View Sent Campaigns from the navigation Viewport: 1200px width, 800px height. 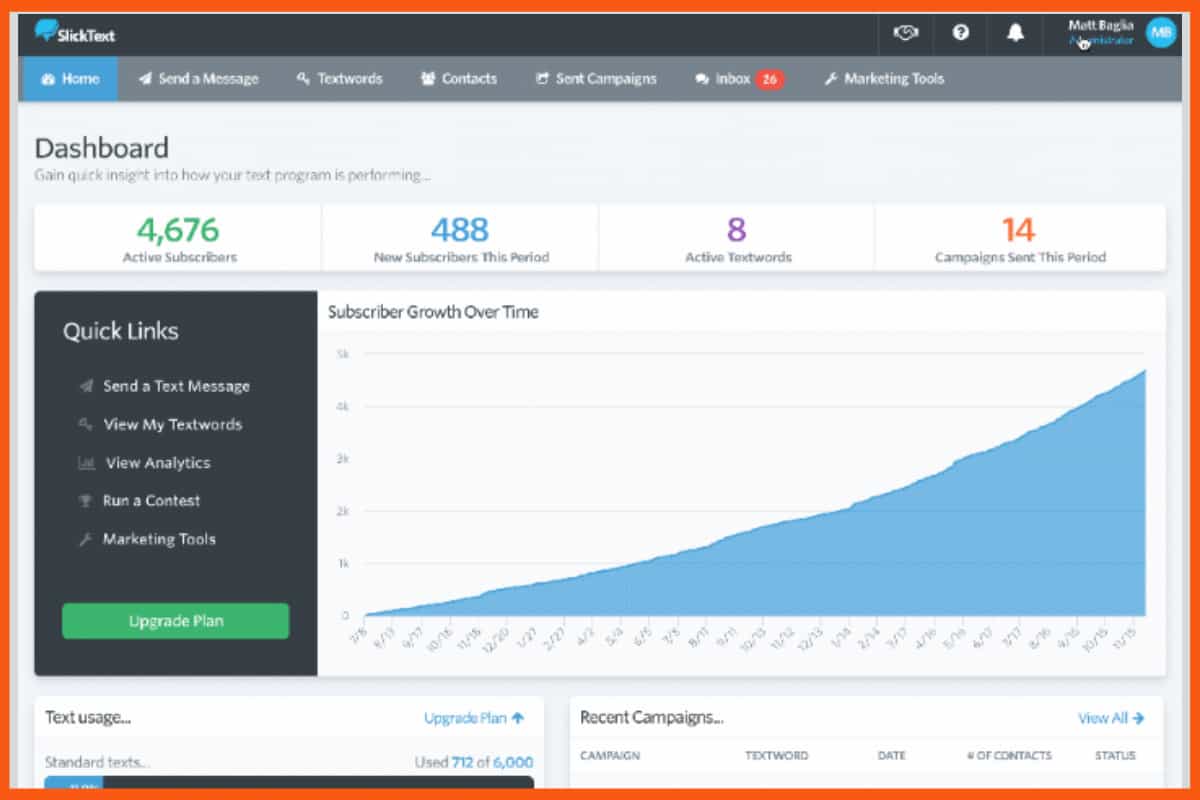coord(596,78)
